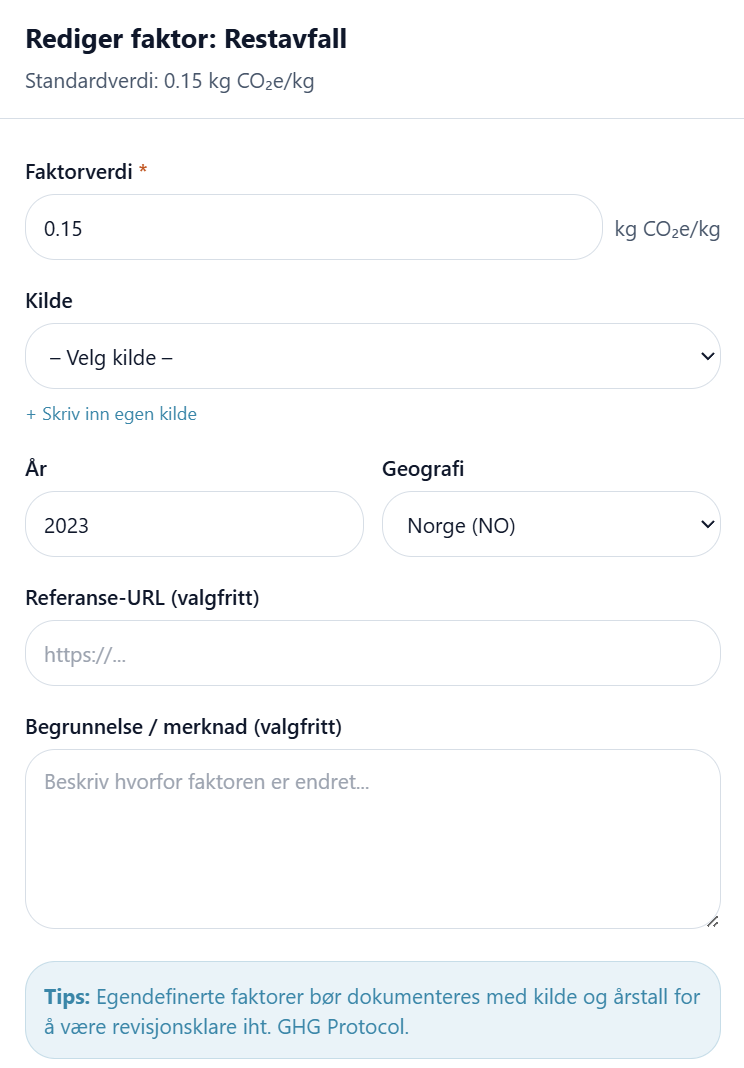
Task: Click the Referanse-URL (valgfritt) label
Action: [x=142, y=598]
